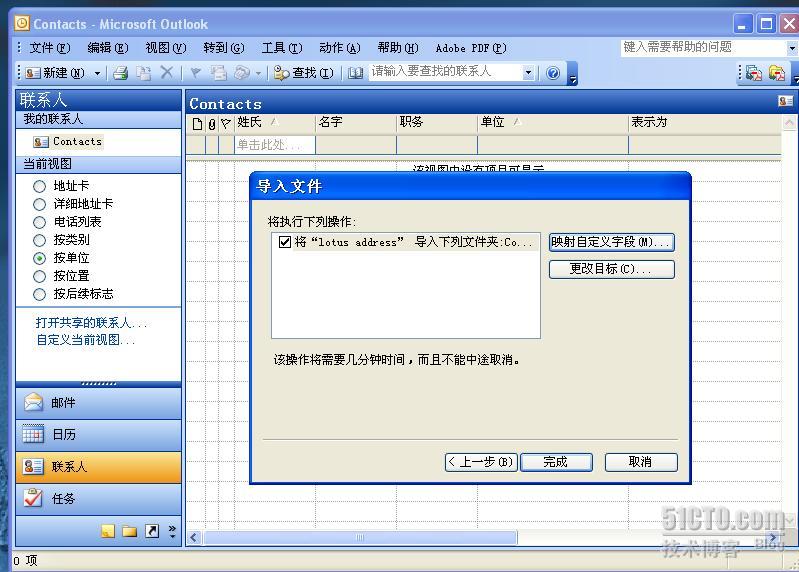Click the help question input box
799x572 pixels.
tap(704, 48)
